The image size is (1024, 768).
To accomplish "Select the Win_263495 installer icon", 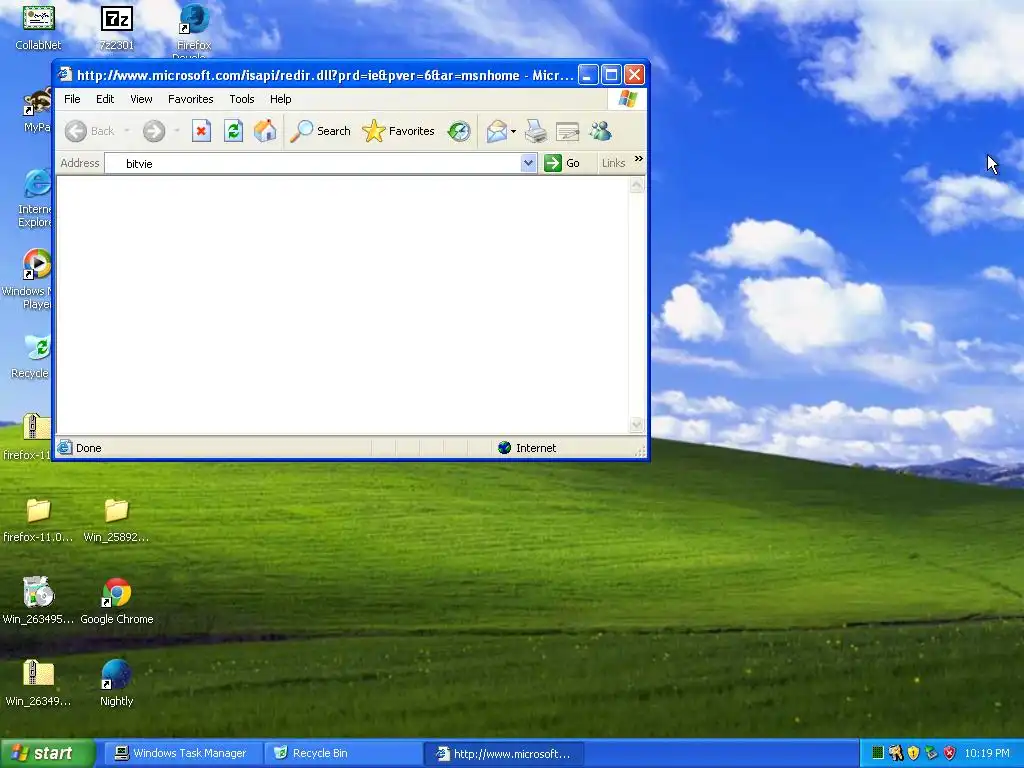I will [x=38, y=601].
